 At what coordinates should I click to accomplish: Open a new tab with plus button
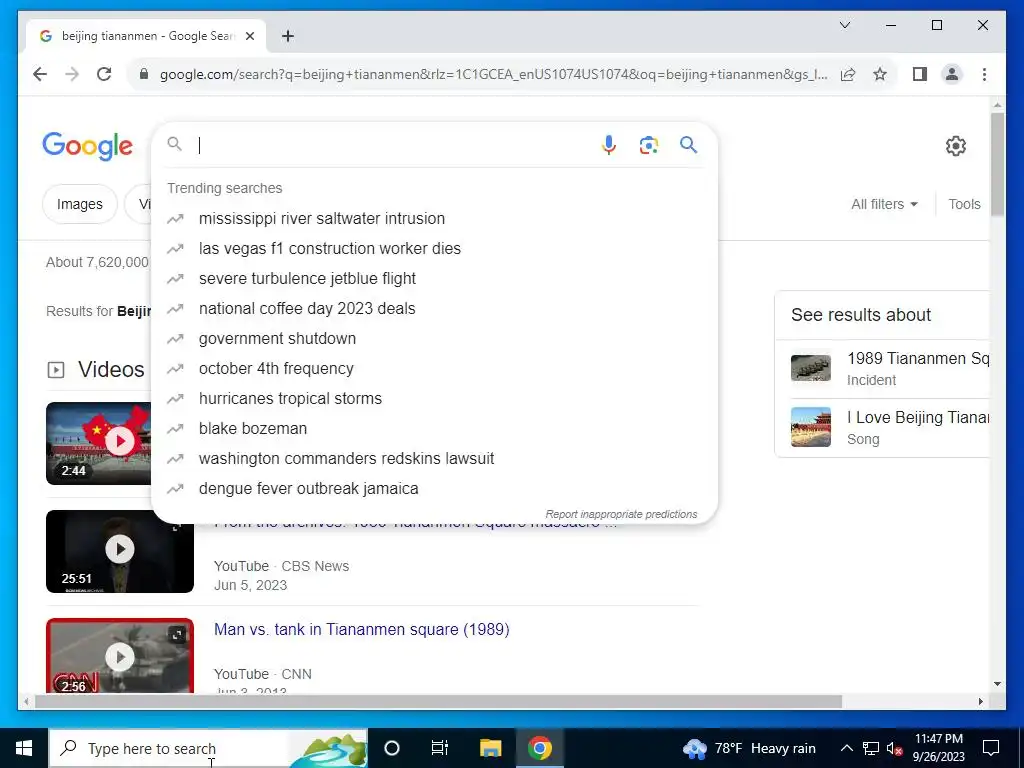tap(287, 36)
